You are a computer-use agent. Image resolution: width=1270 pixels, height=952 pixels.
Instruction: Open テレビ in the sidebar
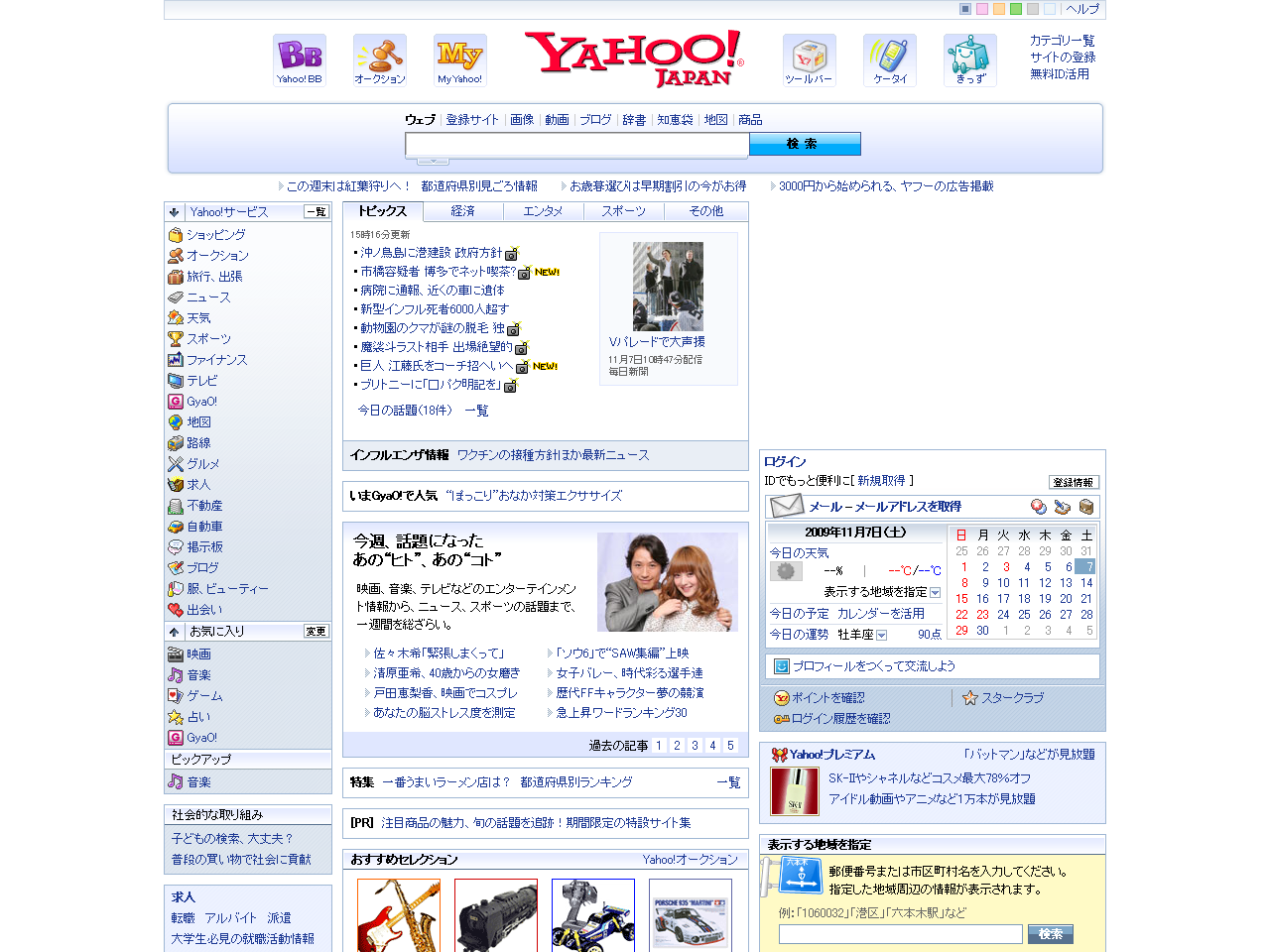click(202, 381)
